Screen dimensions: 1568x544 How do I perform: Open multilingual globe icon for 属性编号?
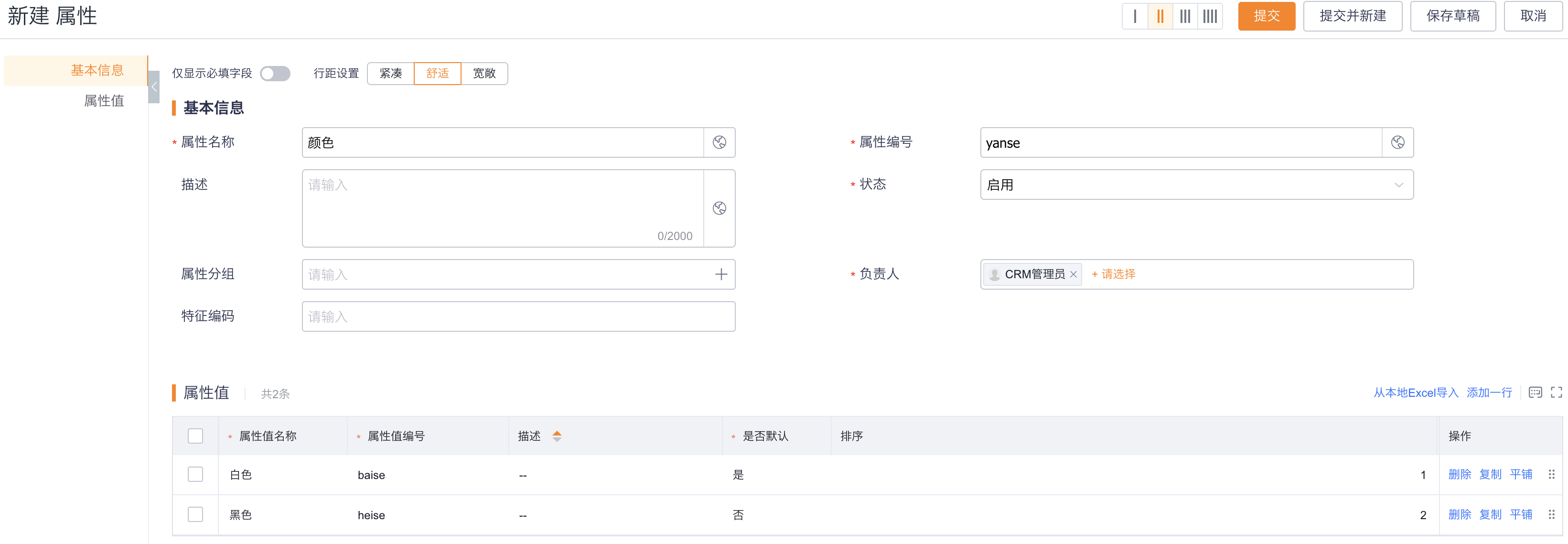(x=1397, y=142)
